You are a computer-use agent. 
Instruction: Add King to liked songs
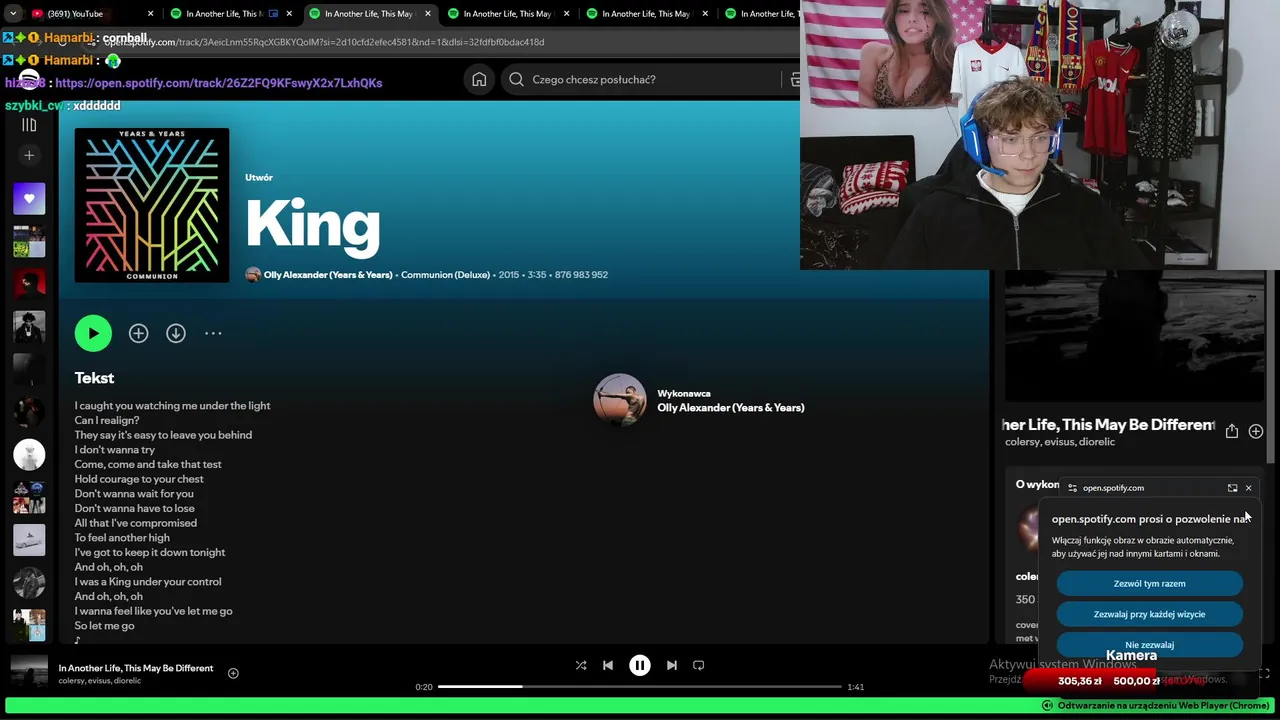point(138,334)
